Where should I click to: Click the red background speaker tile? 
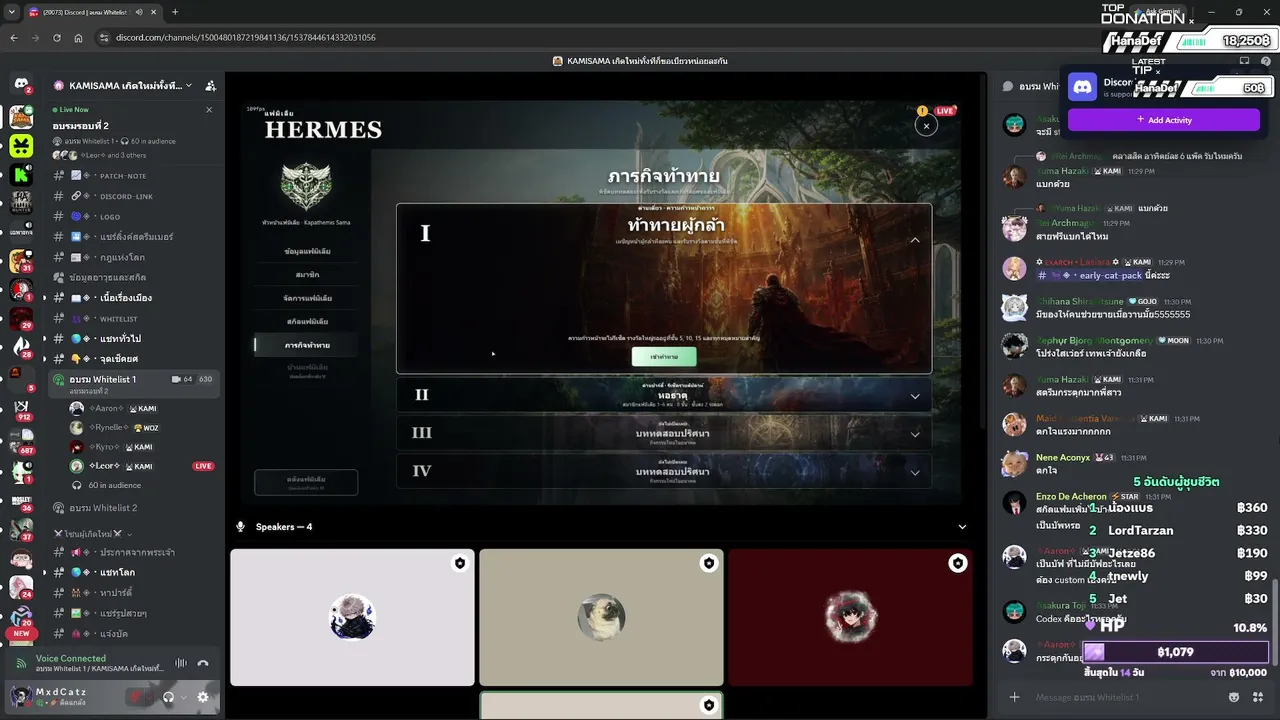pyautogui.click(x=850, y=617)
